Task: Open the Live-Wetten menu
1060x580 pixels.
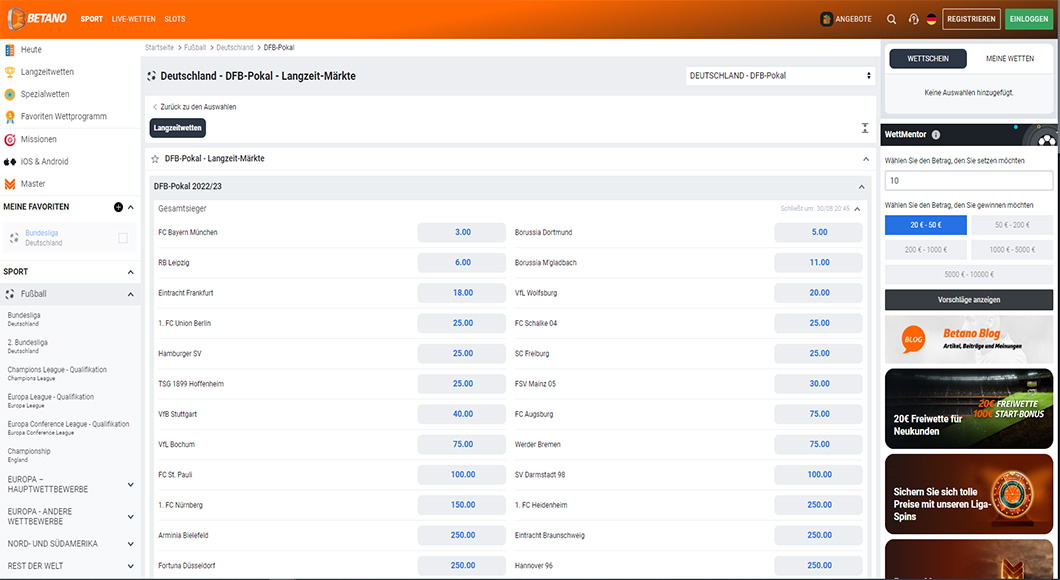Action: pos(134,19)
